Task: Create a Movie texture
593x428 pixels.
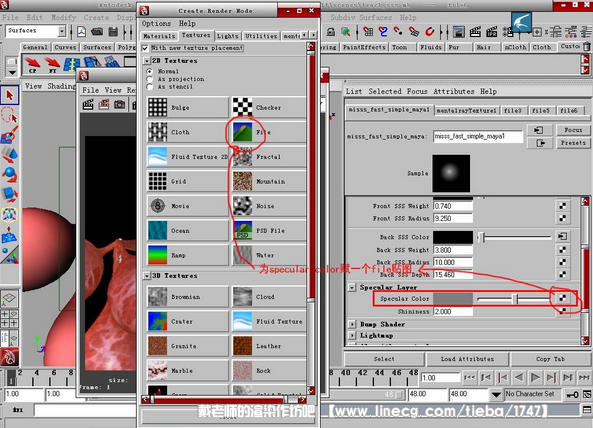Action: (x=188, y=206)
